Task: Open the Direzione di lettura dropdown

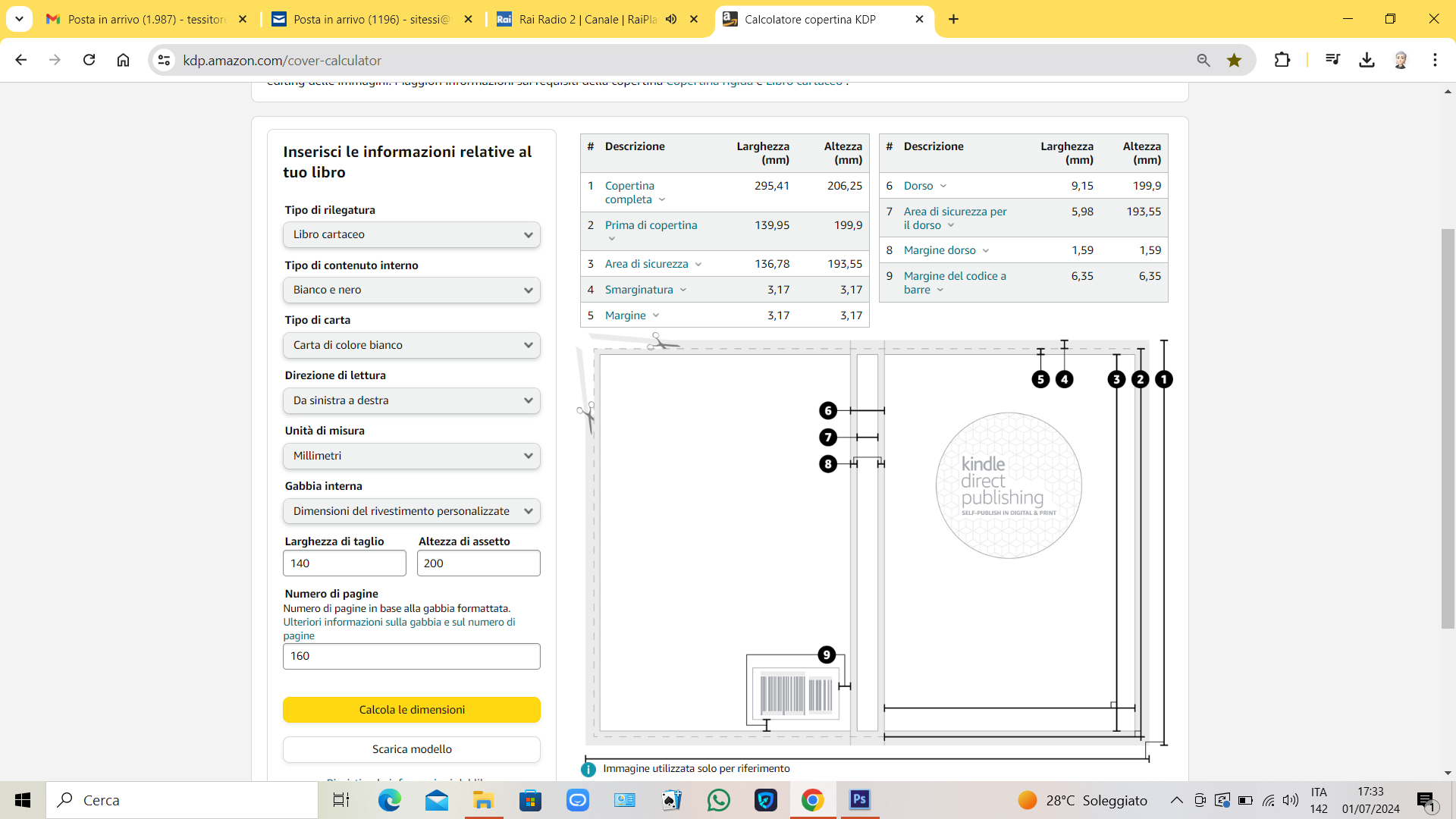Action: click(x=412, y=400)
